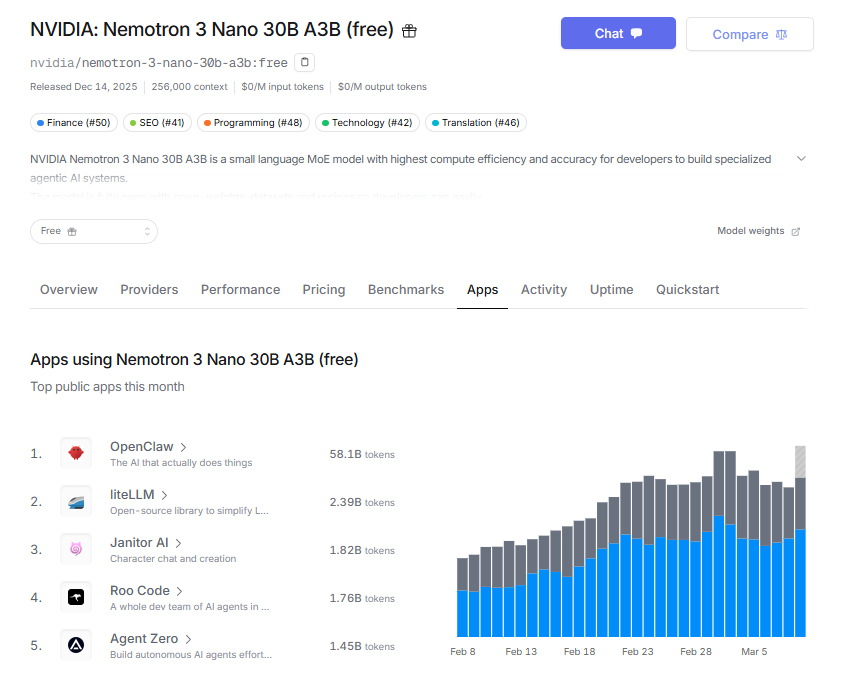846x687 pixels.
Task: Copy the model slug with clipboard icon
Action: (x=305, y=62)
